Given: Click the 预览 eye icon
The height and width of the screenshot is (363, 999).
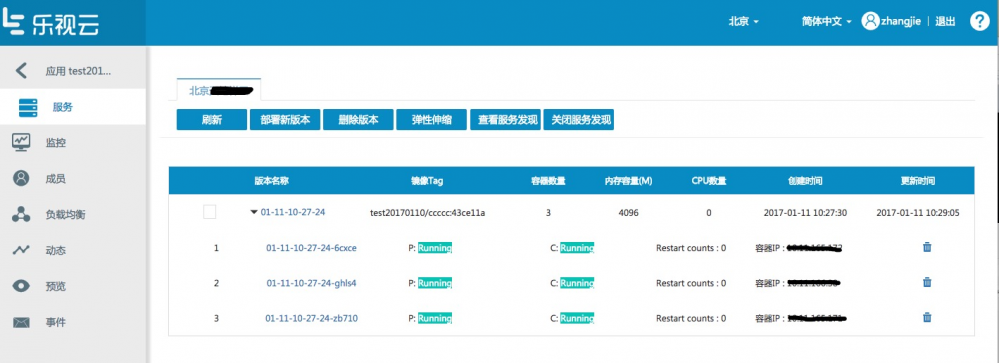Looking at the screenshot, I should point(21,286).
